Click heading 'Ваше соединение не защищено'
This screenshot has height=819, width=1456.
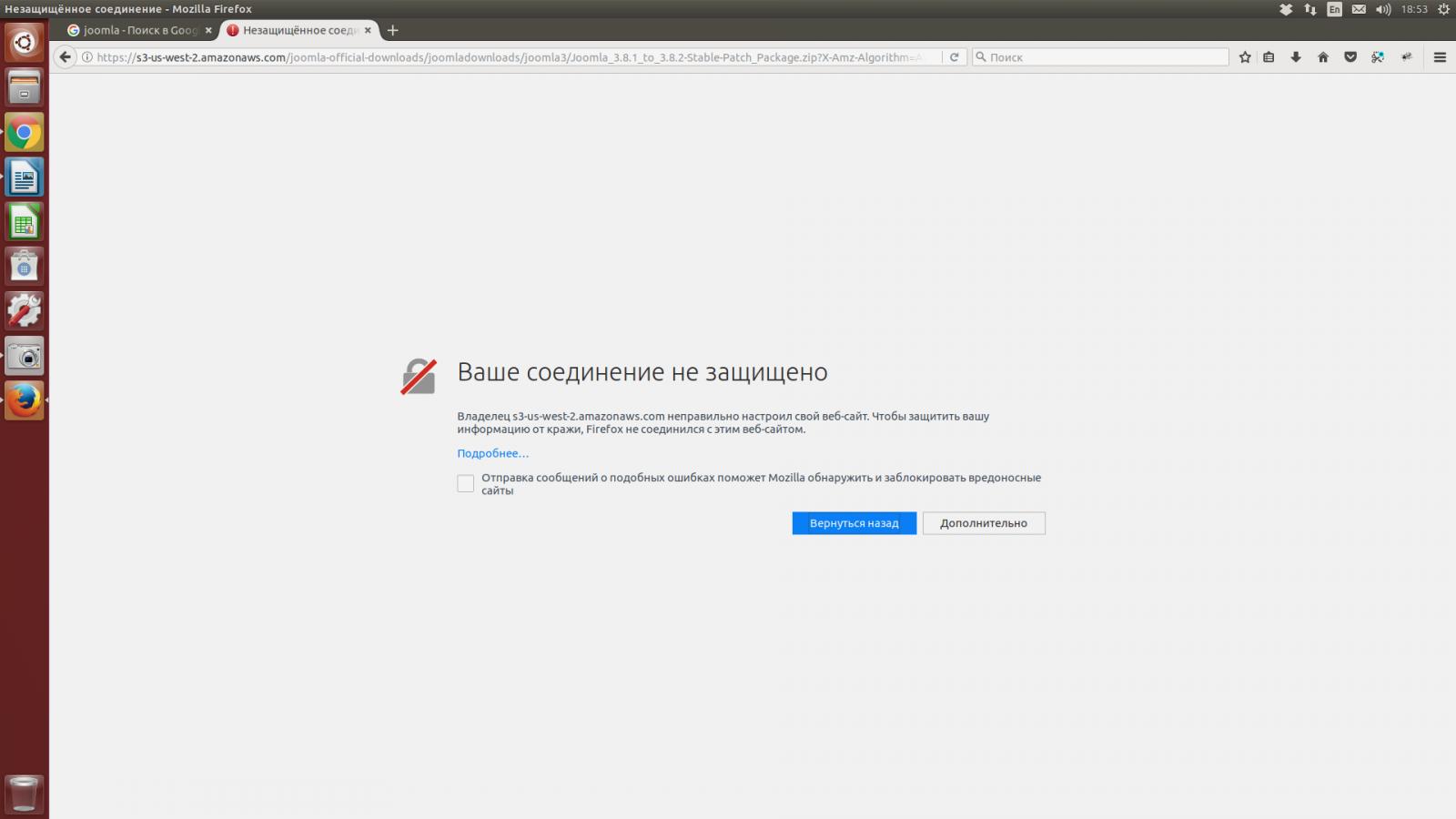[x=642, y=372]
